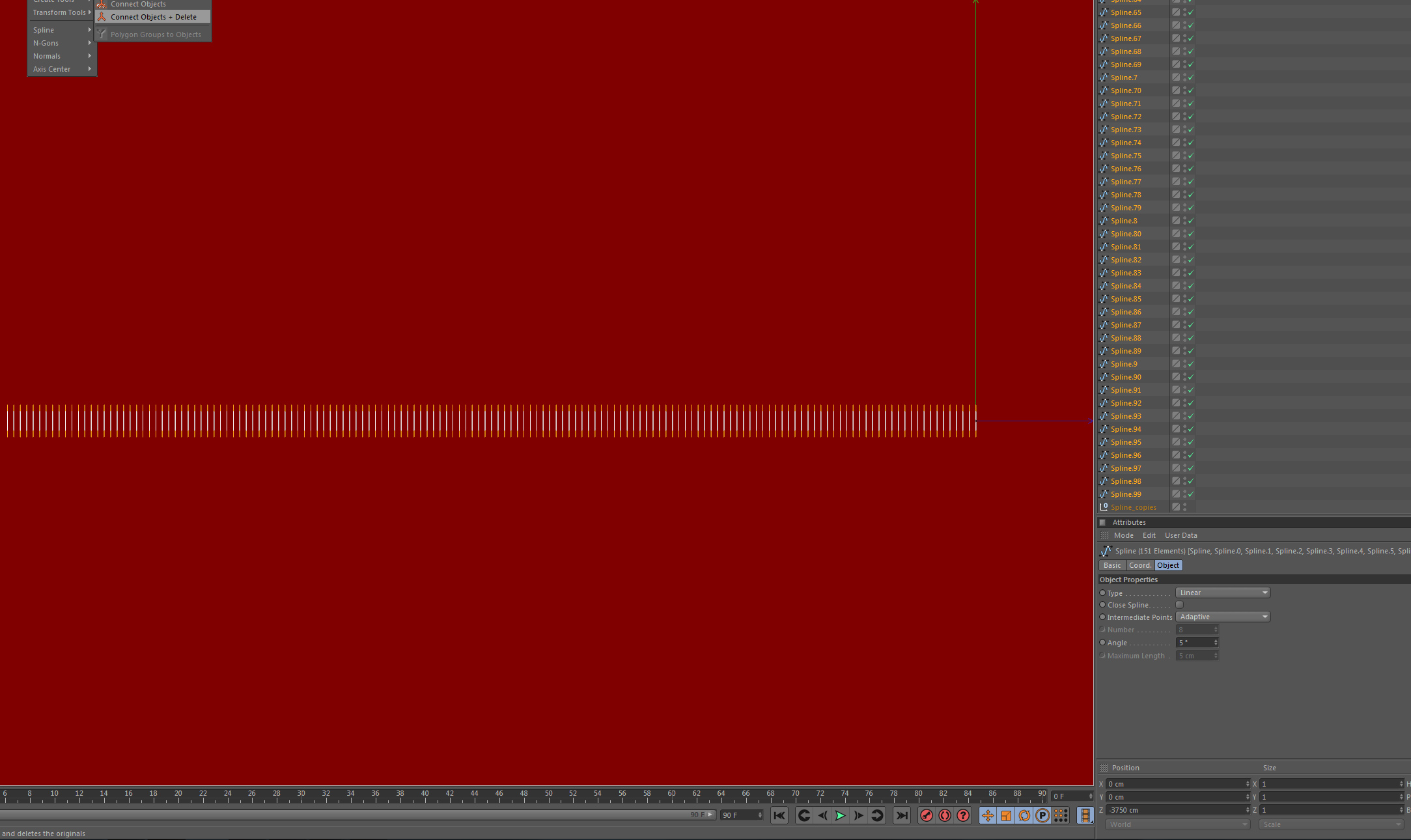Click the Point Level Animation dots icon
Image resolution: width=1411 pixels, height=840 pixels.
(x=1061, y=815)
